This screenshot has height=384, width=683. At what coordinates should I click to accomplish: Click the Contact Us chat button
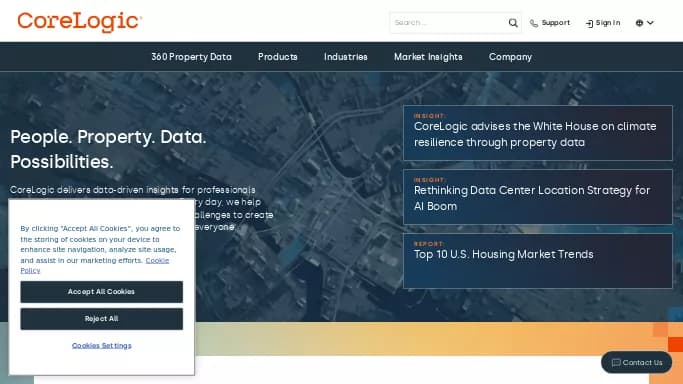pos(636,362)
